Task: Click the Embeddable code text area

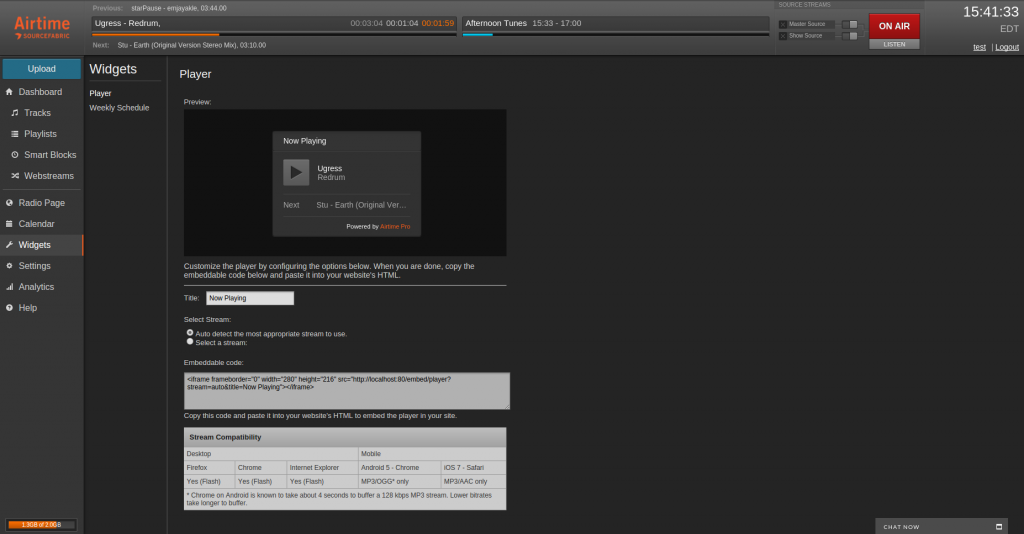Action: pos(347,391)
